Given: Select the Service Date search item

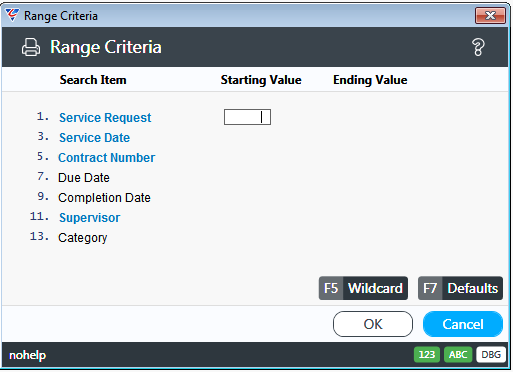Looking at the screenshot, I should pyautogui.click(x=94, y=138).
